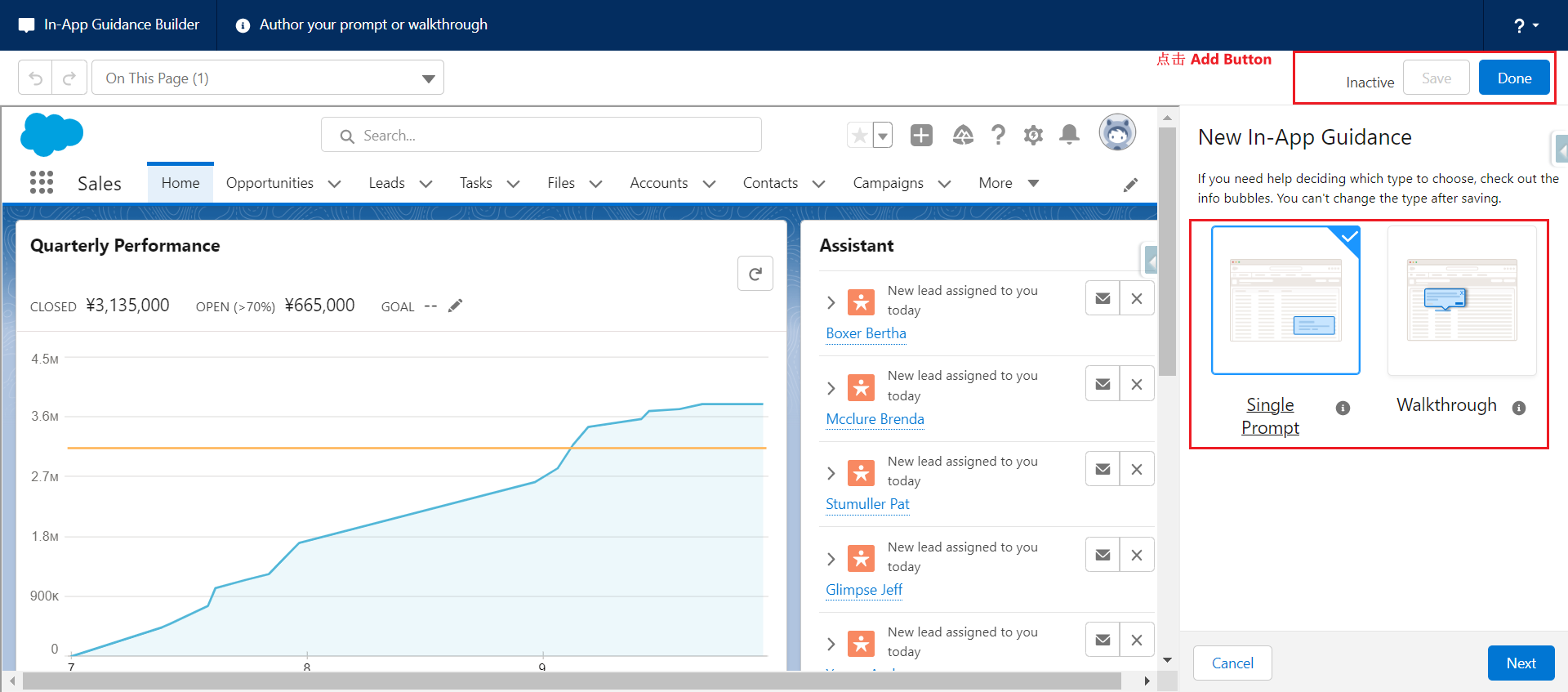Open the Setup gear icon
This screenshot has width=1568, height=692.
1033,135
